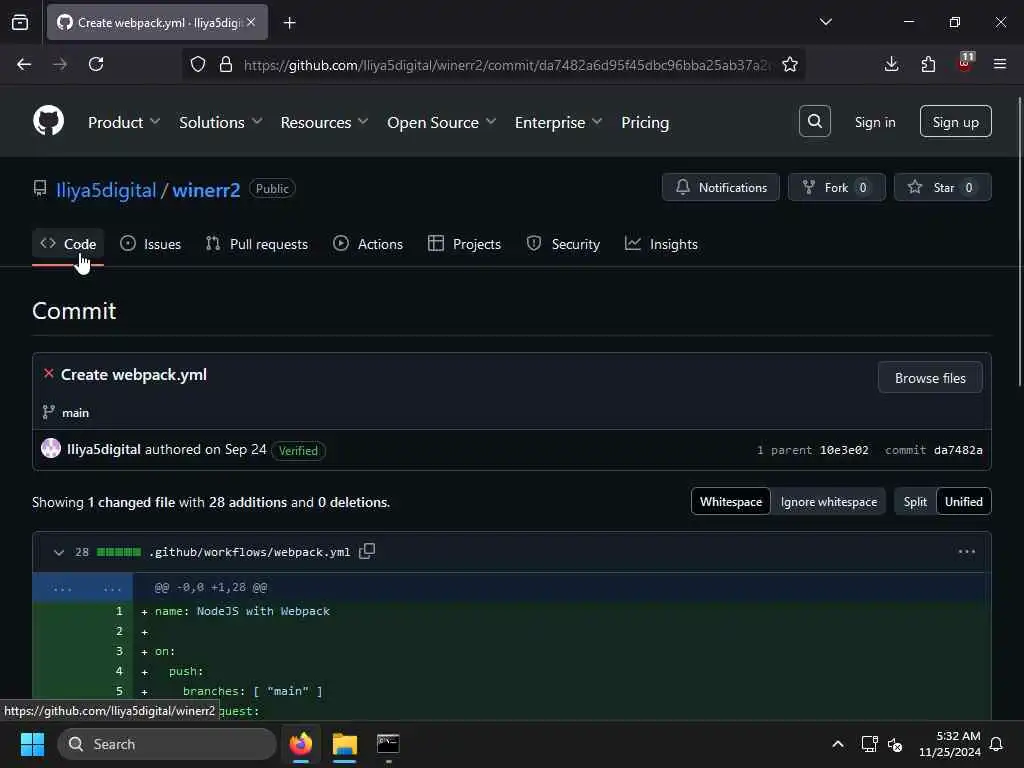1024x768 pixels.
Task: Show hidden system tray icons
Action: click(x=838, y=744)
